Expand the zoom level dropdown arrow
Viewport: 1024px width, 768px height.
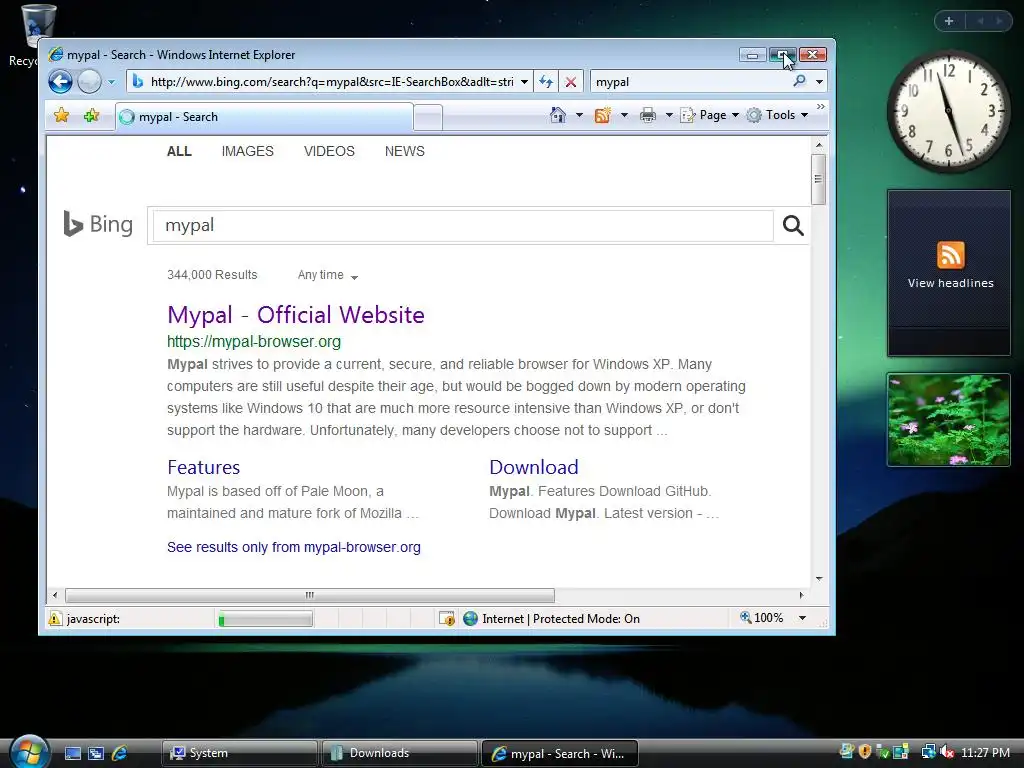point(803,618)
